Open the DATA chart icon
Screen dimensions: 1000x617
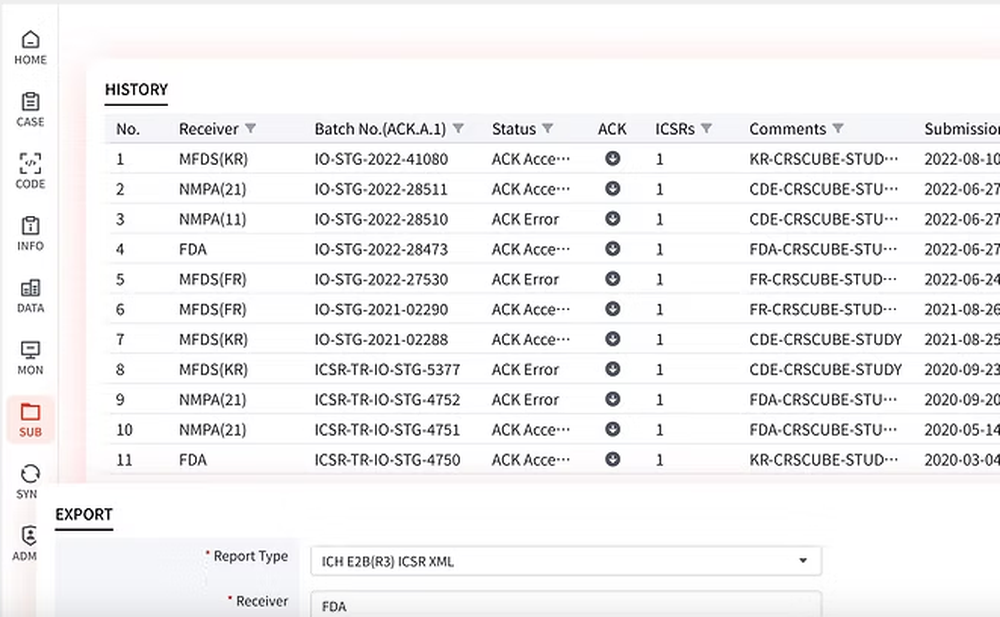30,295
